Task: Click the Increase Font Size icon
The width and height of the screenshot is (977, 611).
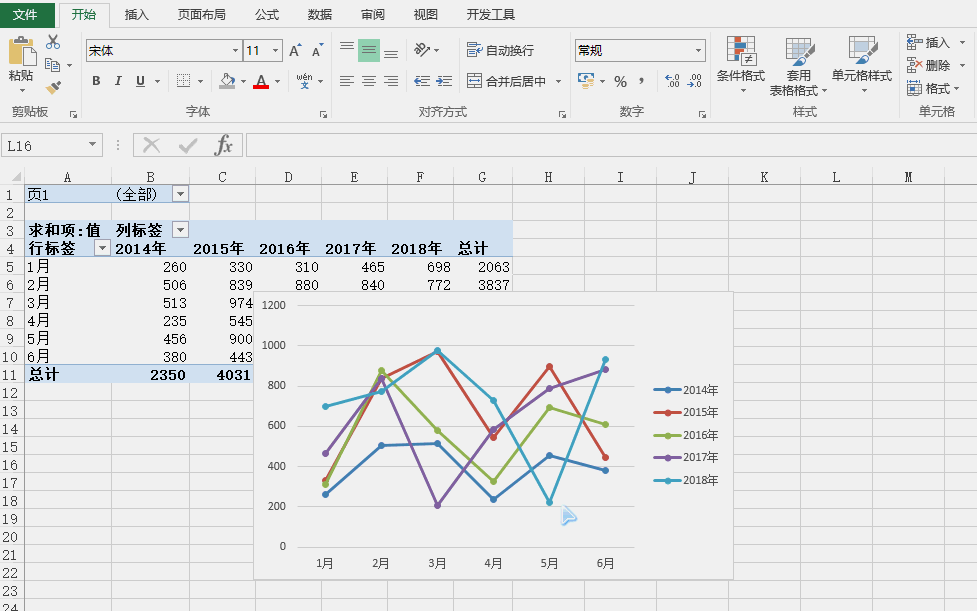Action: pos(295,51)
